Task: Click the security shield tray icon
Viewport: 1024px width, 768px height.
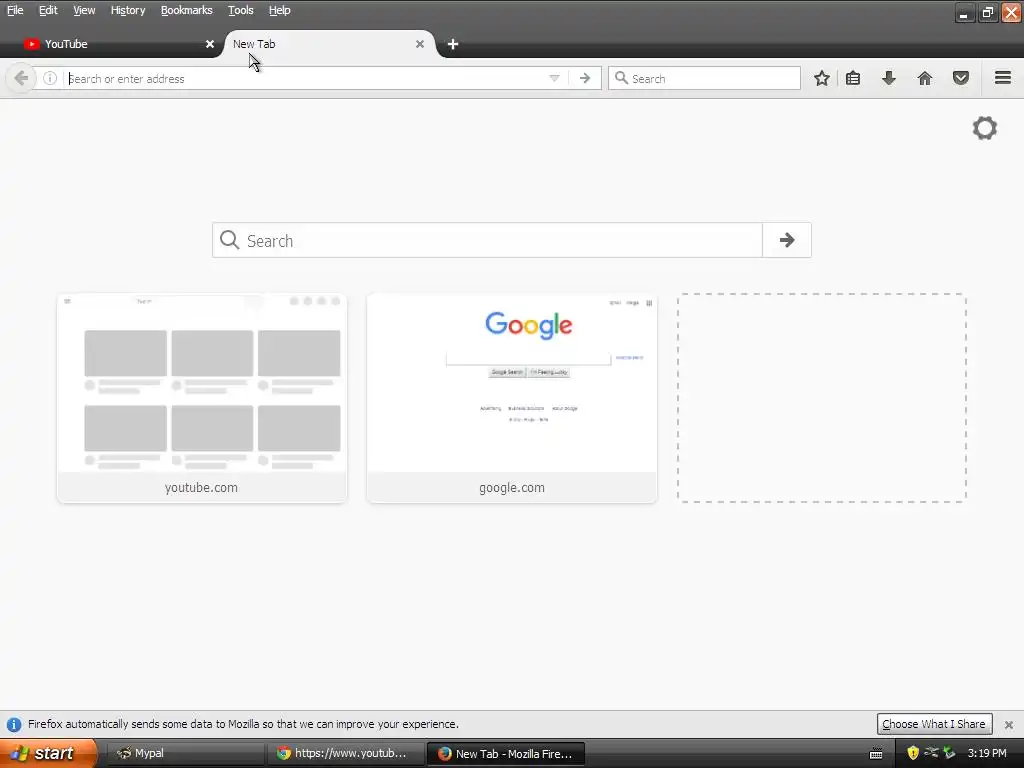Action: 912,753
